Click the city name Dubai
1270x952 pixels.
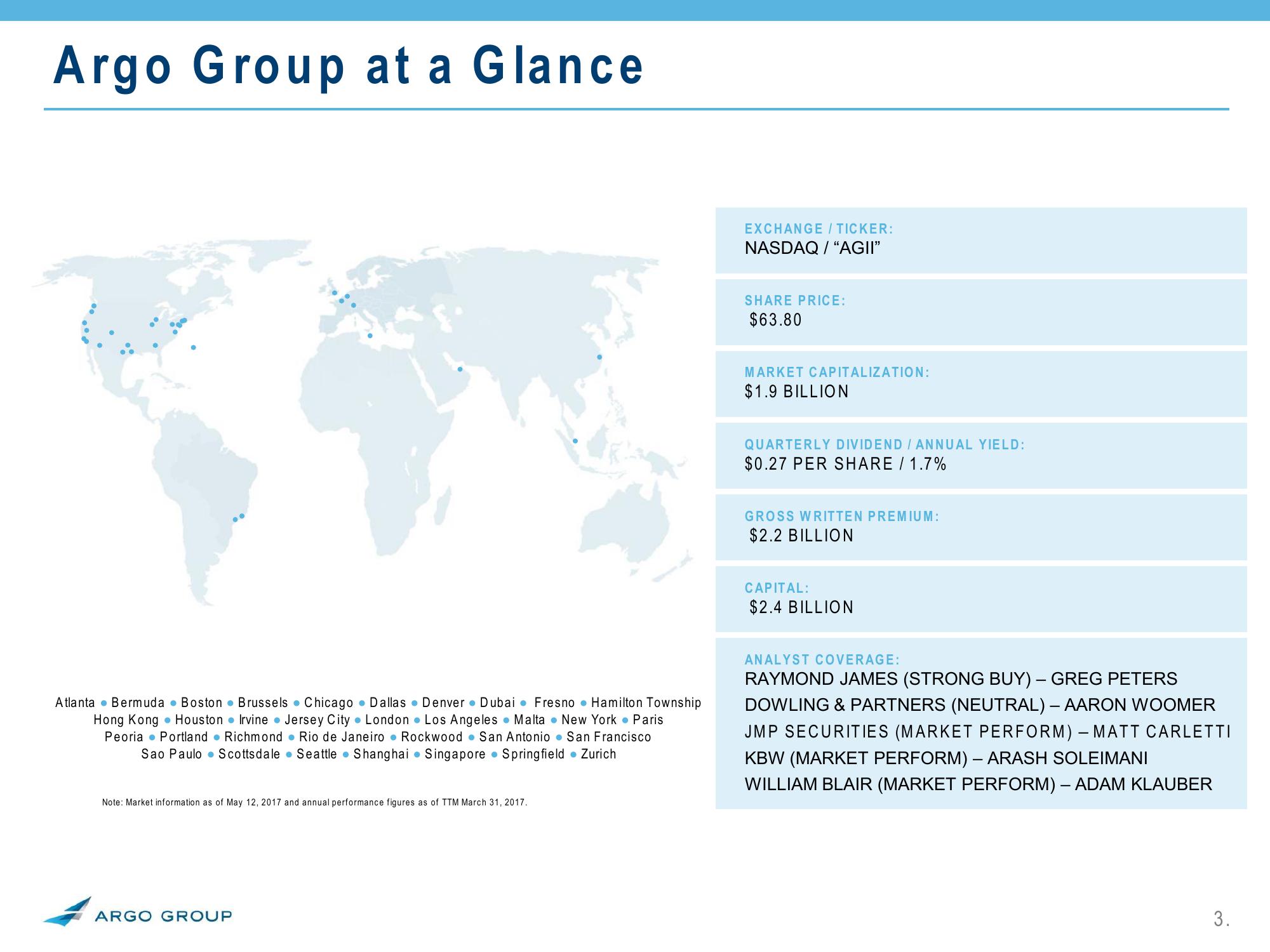click(x=497, y=703)
